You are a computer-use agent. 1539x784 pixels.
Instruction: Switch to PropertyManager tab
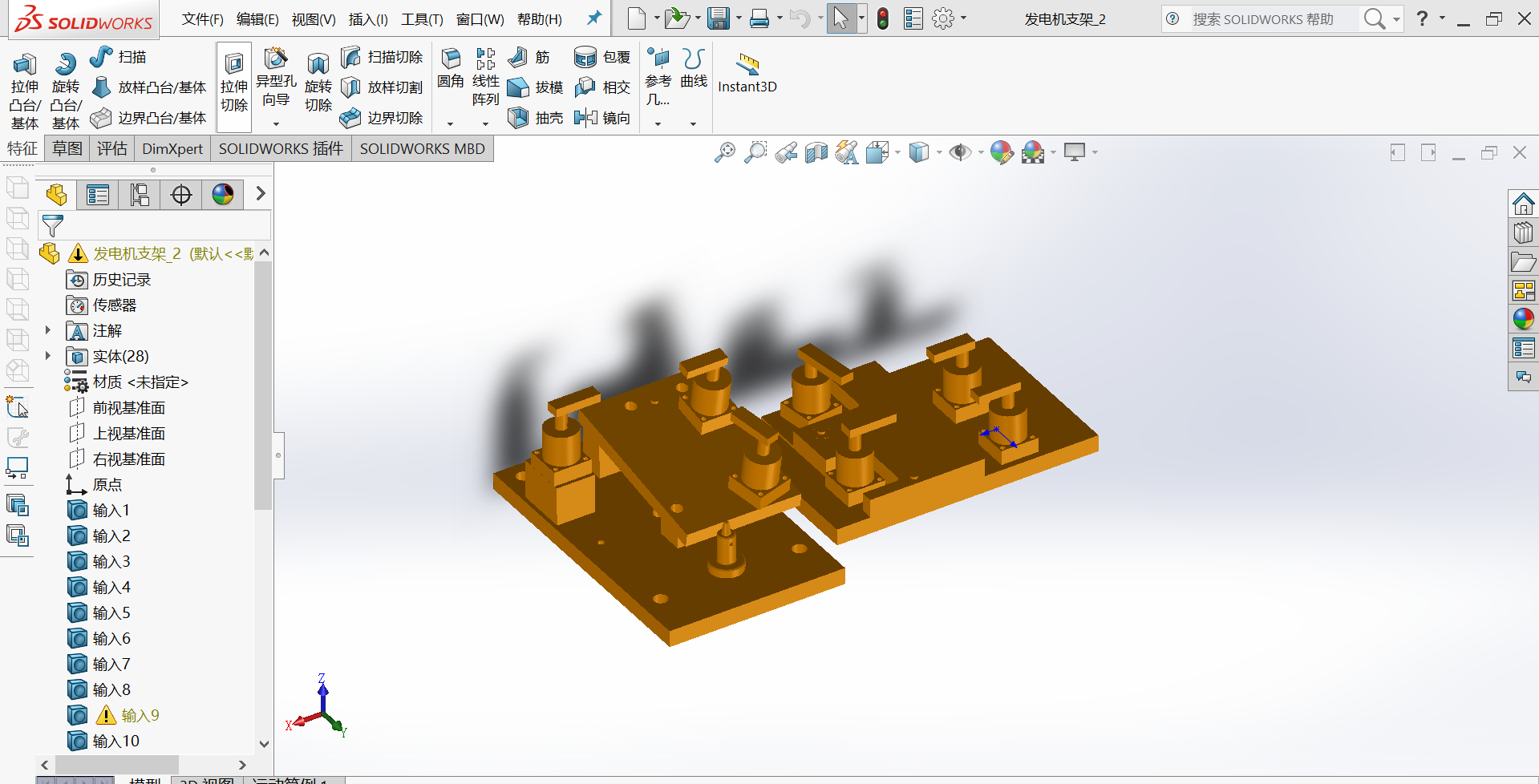click(98, 194)
